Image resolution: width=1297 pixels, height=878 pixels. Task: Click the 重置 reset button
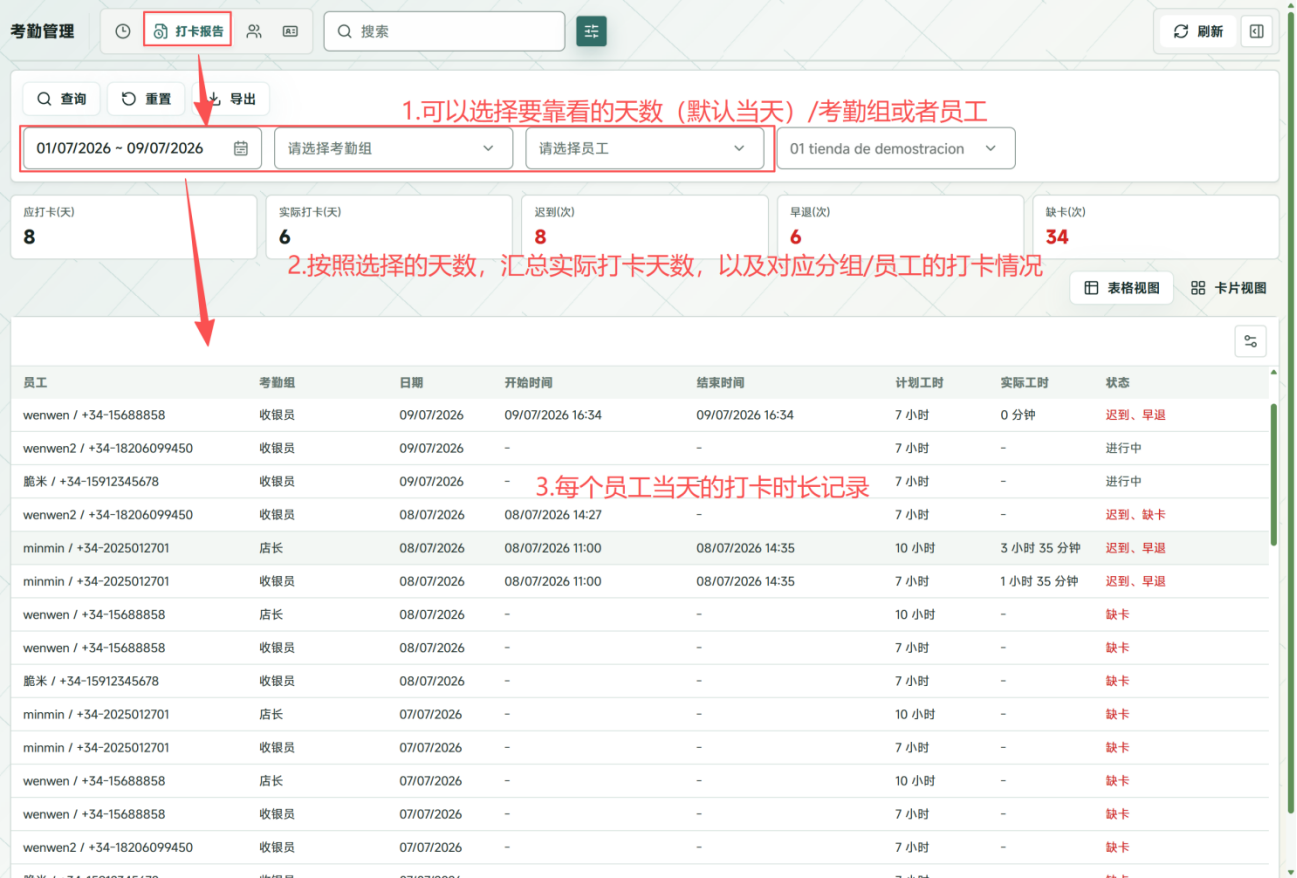tap(146, 99)
